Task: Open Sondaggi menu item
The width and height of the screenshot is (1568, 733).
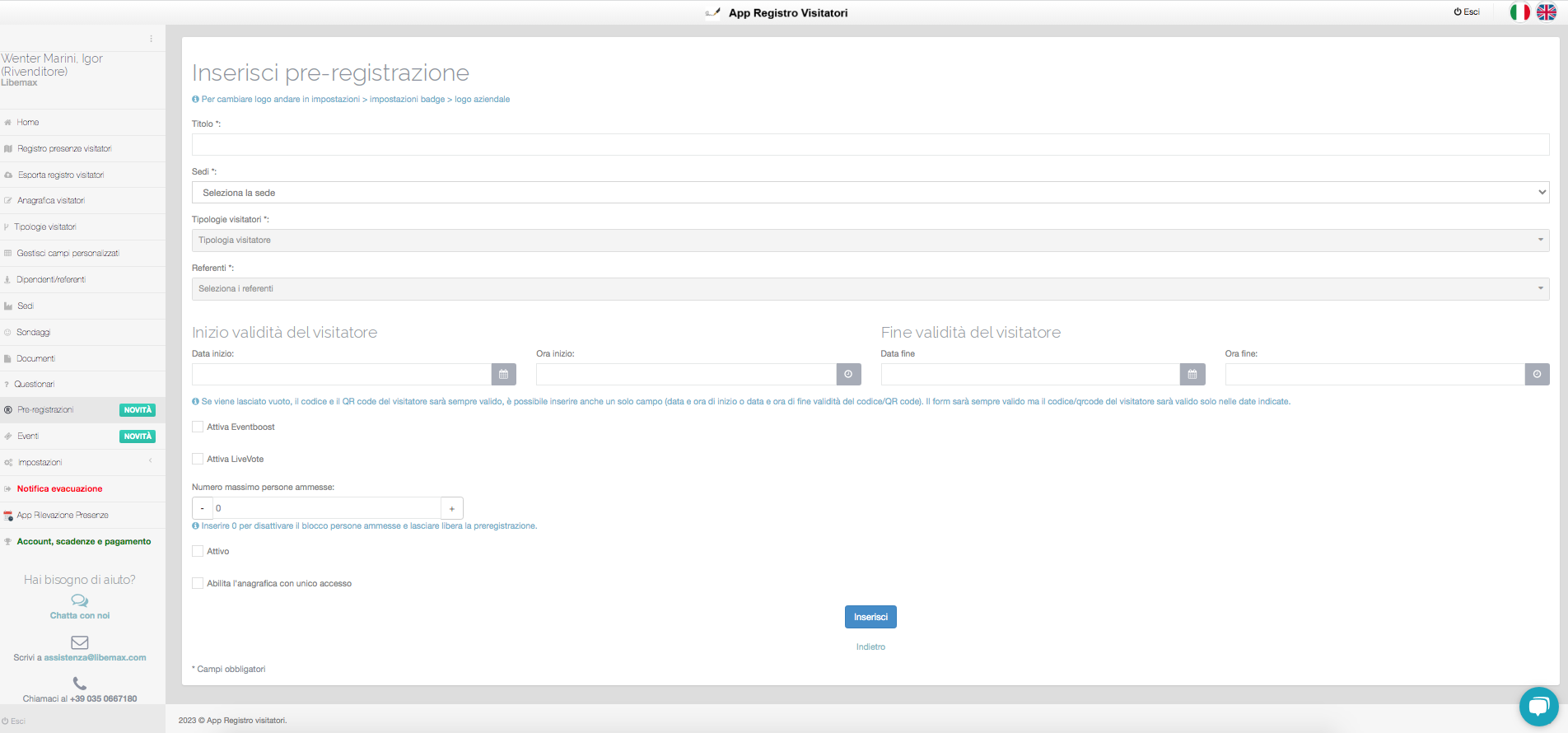Action: tap(82, 333)
